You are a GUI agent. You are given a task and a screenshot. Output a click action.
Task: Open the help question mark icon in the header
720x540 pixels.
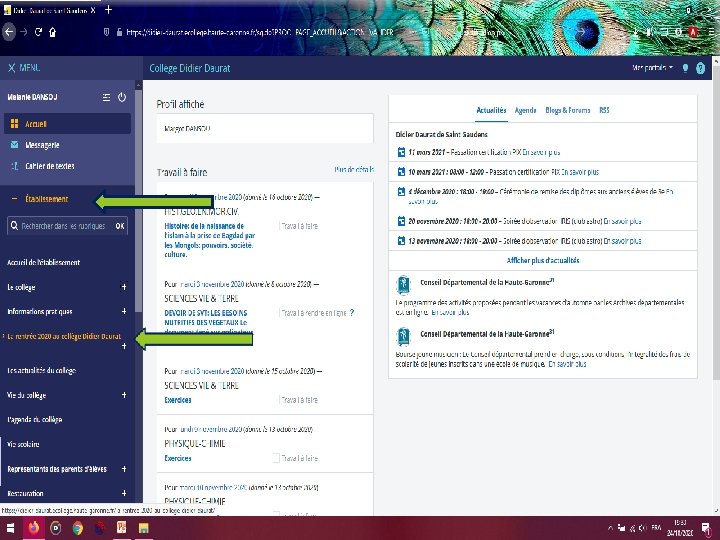click(700, 68)
